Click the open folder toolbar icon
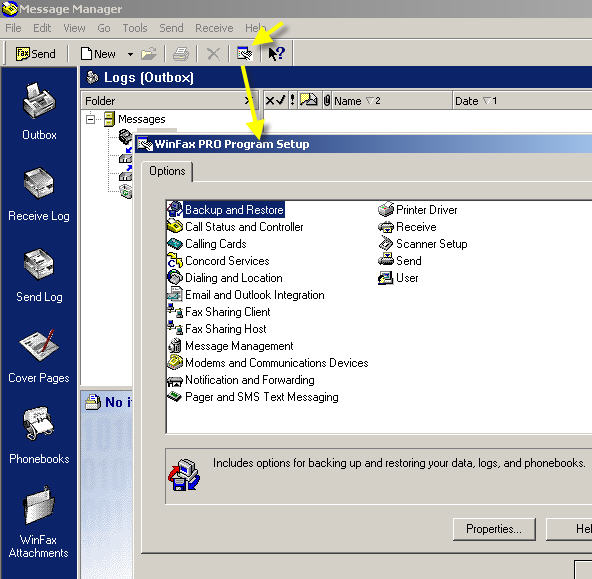 click(x=149, y=54)
